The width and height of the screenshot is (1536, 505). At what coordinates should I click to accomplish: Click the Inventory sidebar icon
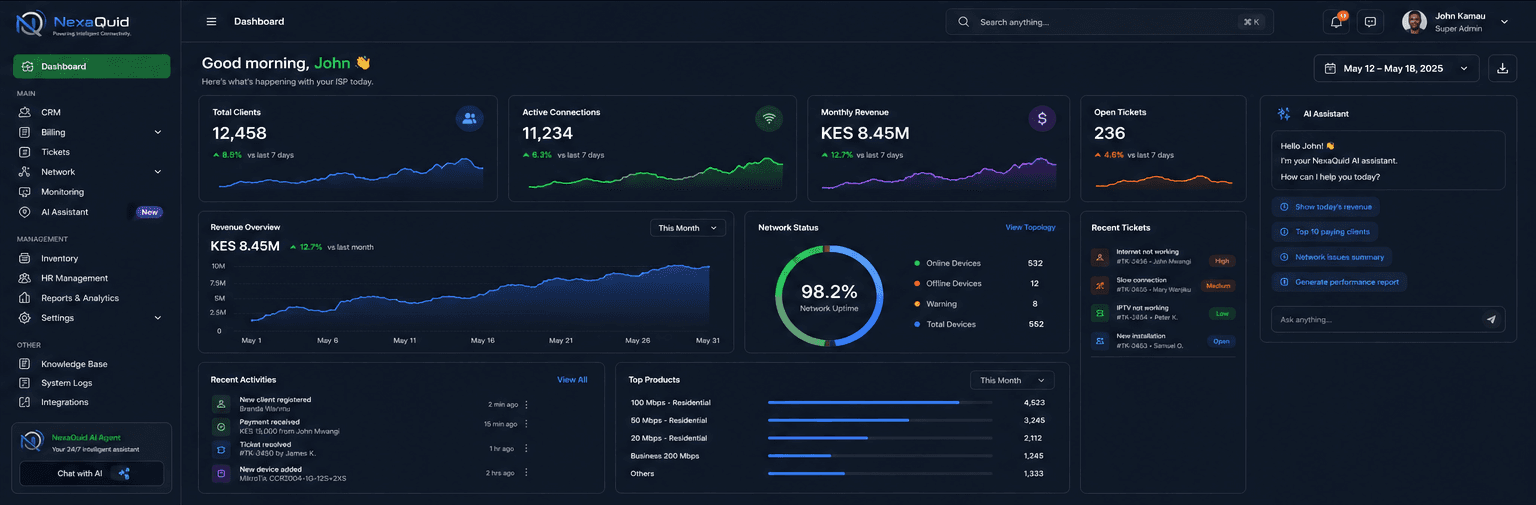pyautogui.click(x=24, y=258)
